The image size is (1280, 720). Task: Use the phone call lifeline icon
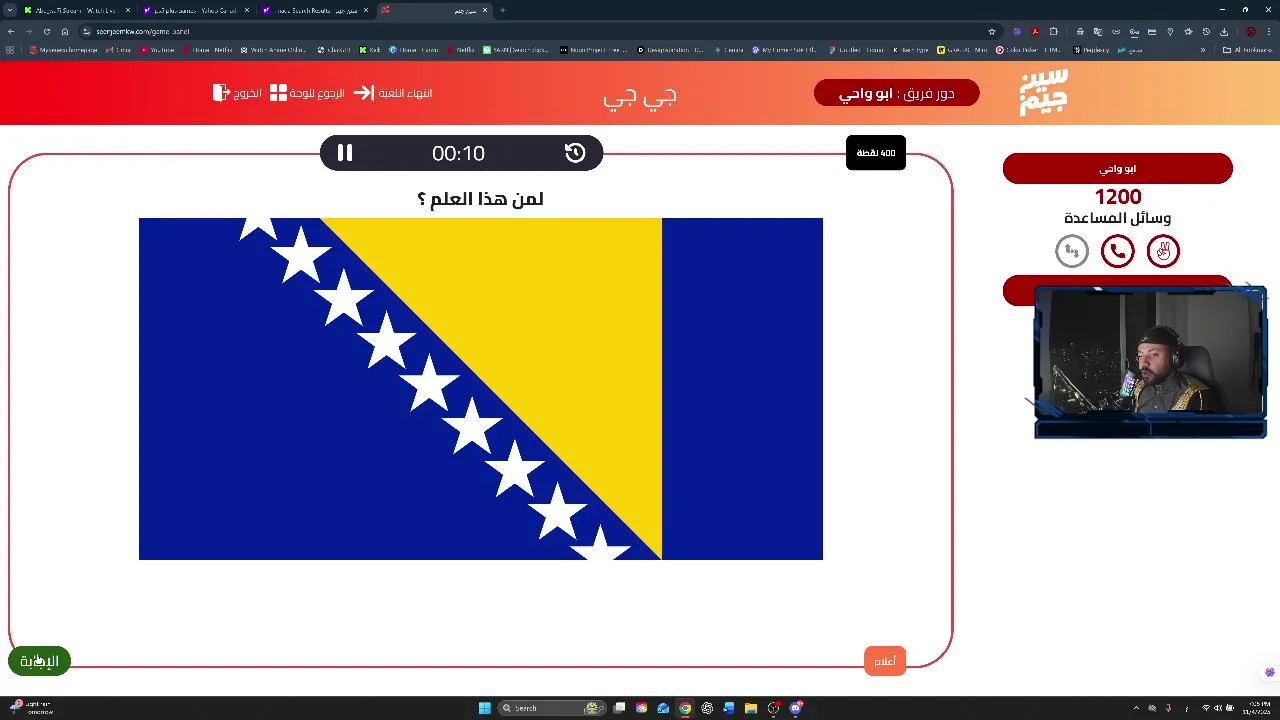pyautogui.click(x=1117, y=251)
